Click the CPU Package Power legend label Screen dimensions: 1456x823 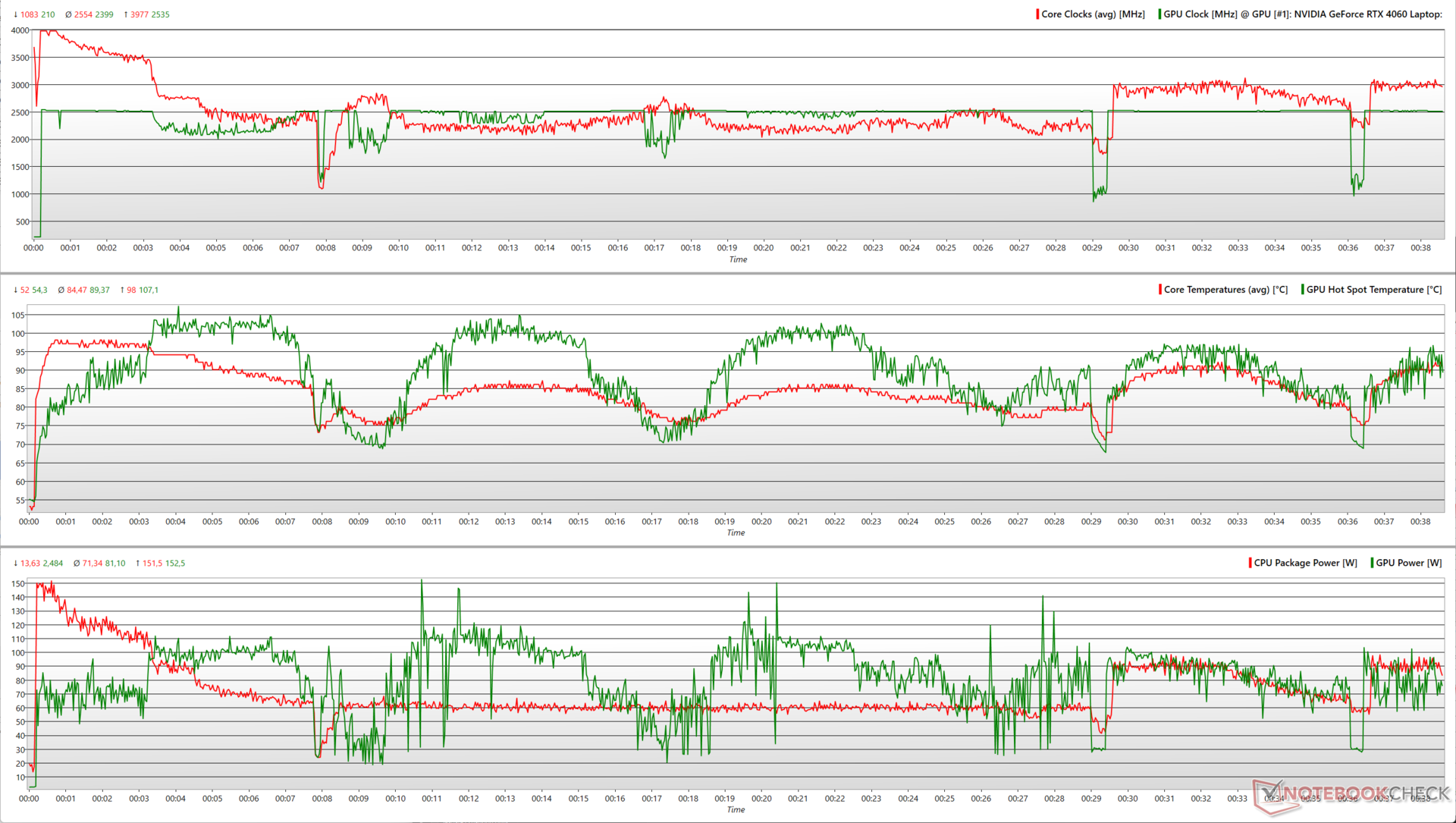(x=1305, y=563)
